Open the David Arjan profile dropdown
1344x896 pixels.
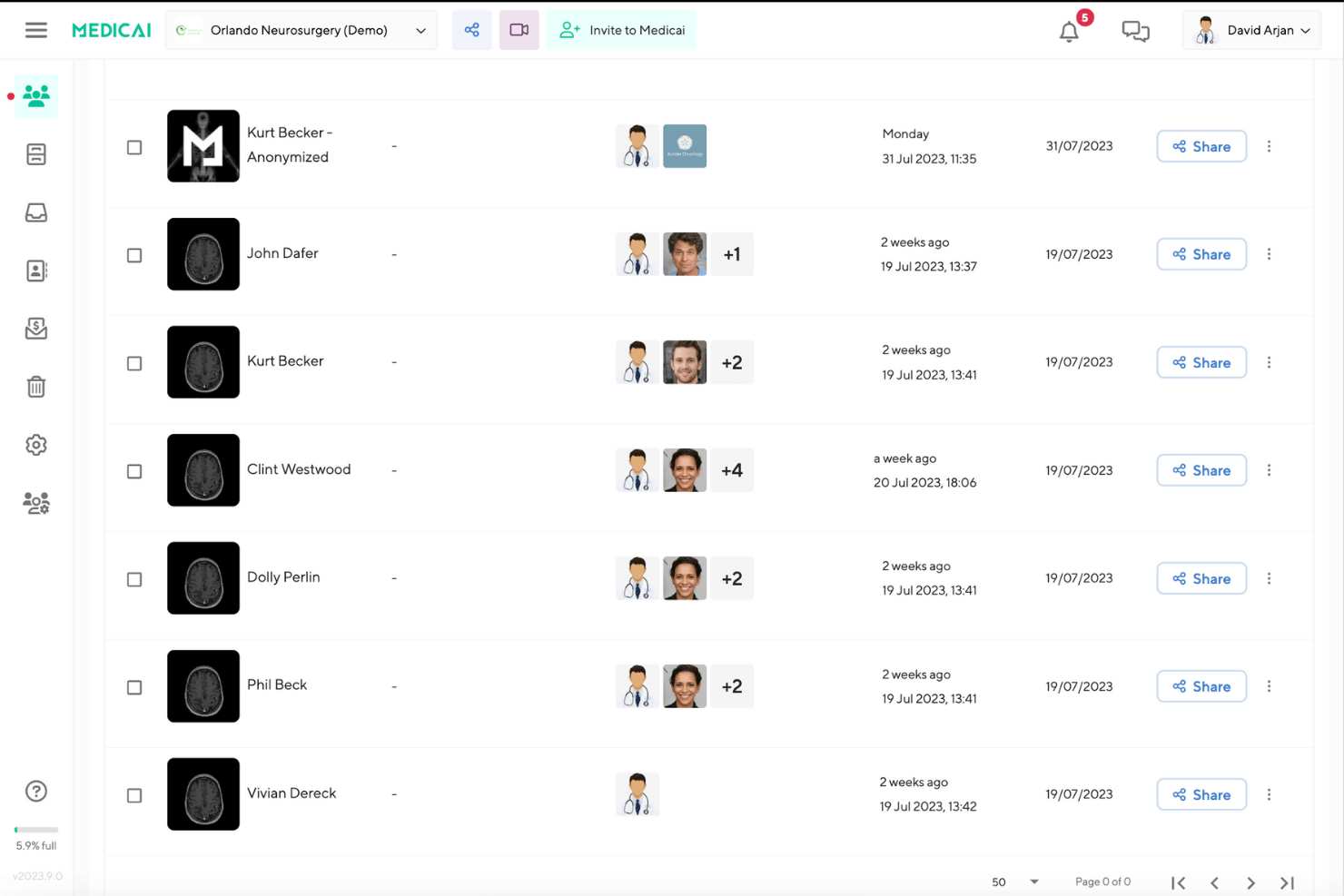[x=1252, y=30]
